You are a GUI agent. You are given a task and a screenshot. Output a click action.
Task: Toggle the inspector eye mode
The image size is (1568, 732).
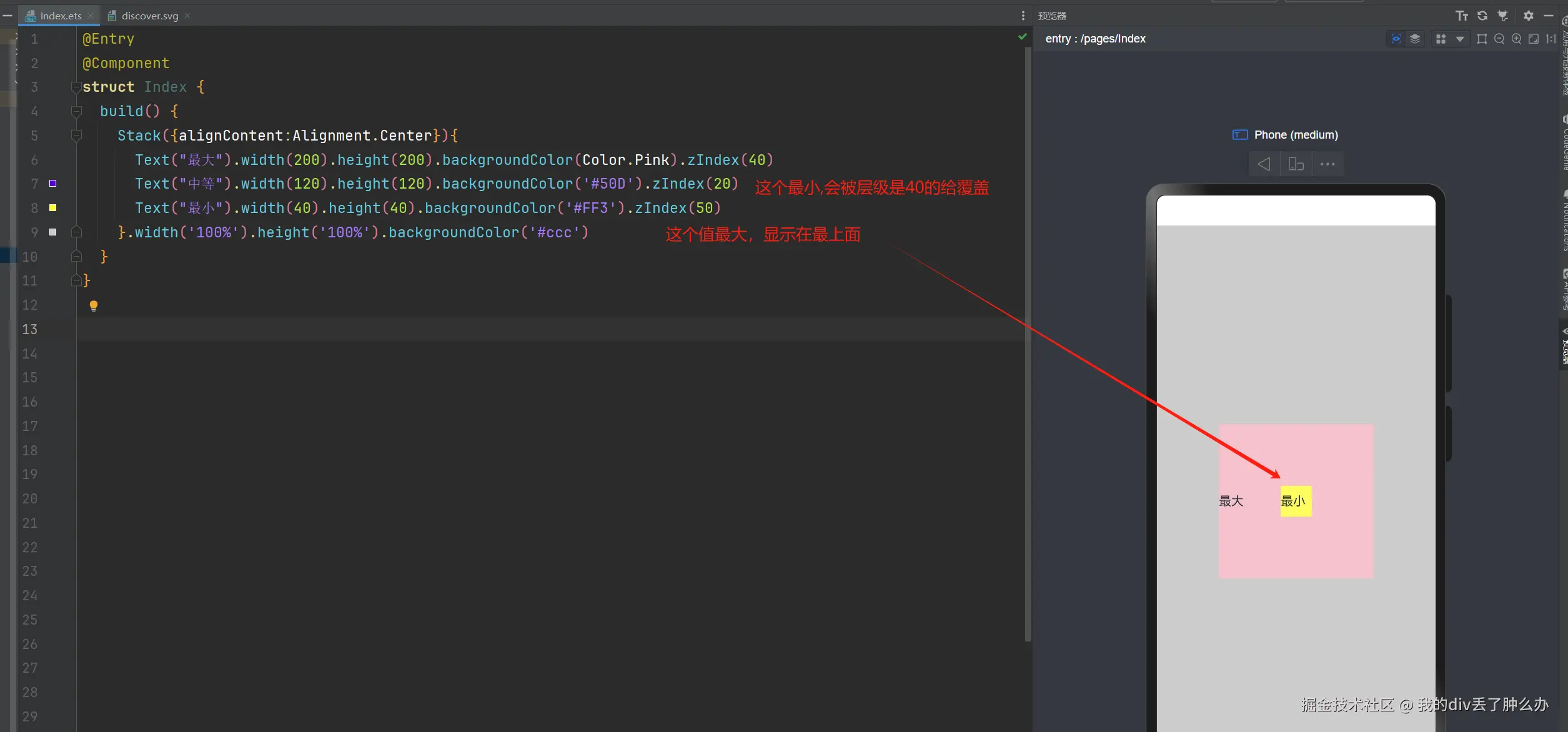point(1396,39)
